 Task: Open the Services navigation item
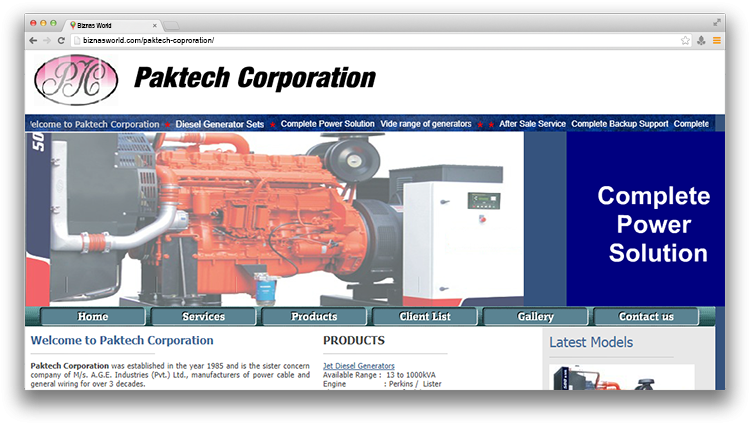click(203, 317)
